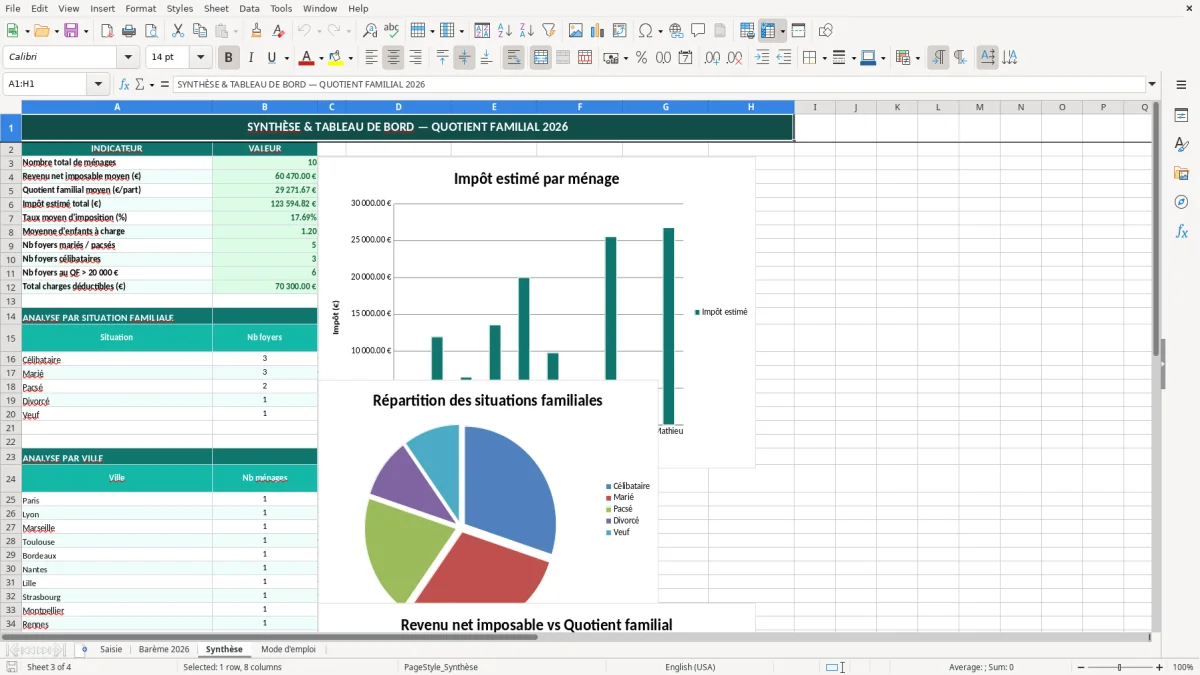Click the Save document icon

71,31
